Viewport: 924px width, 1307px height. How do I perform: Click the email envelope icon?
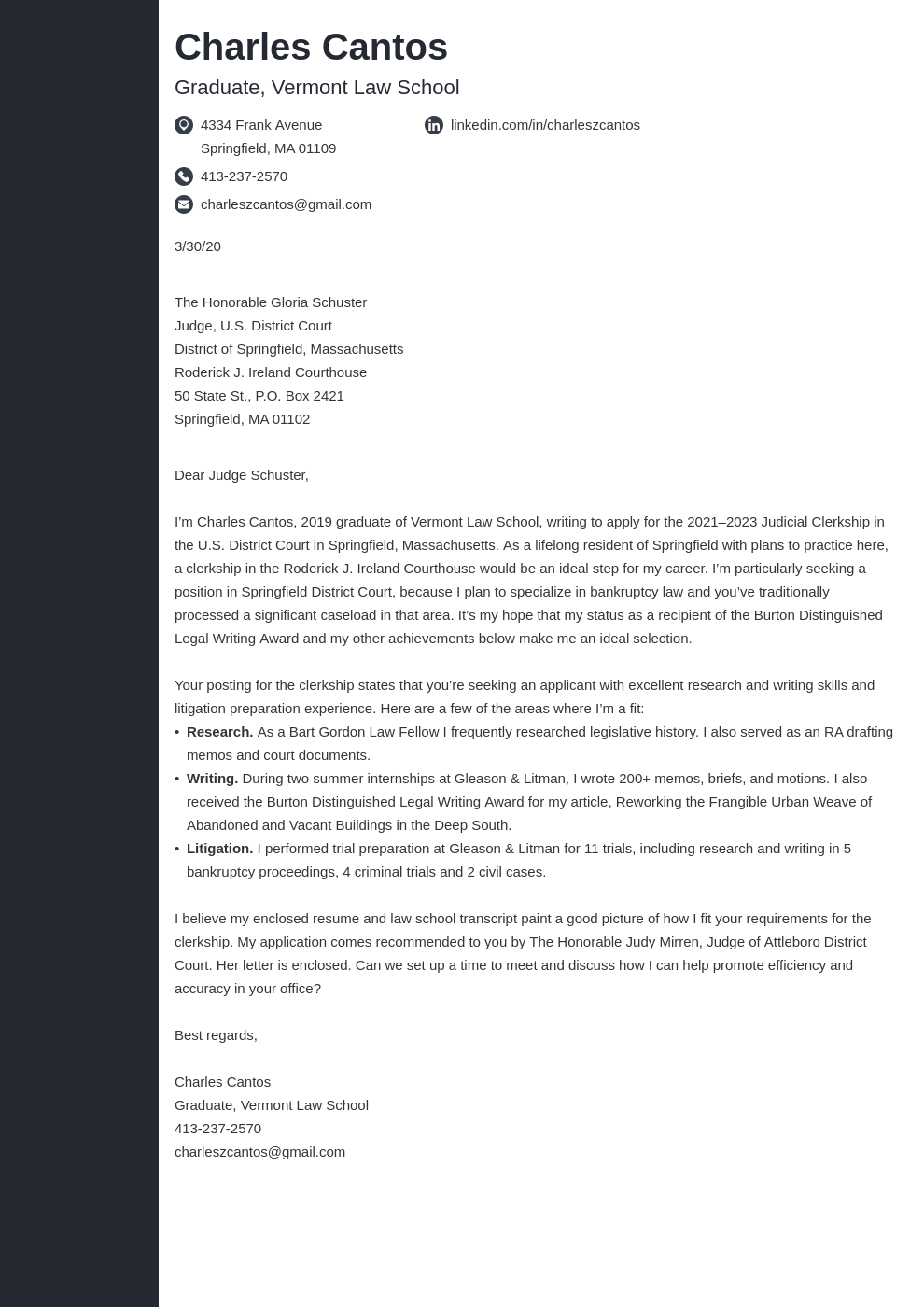tap(184, 204)
